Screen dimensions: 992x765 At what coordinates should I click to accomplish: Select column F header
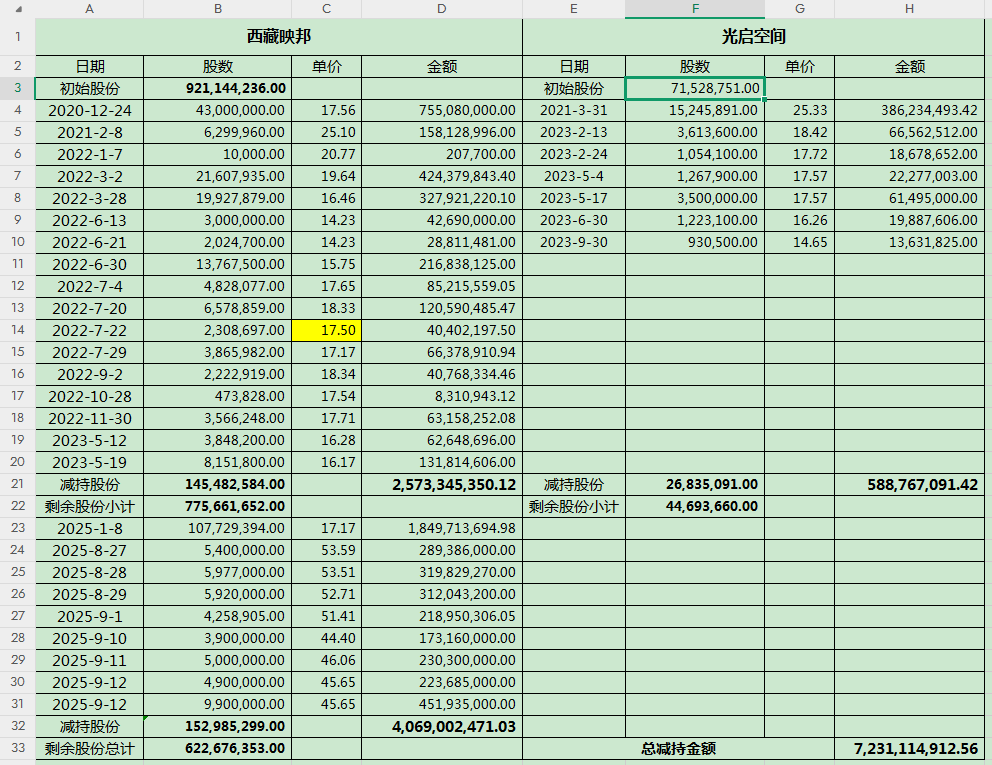(695, 9)
